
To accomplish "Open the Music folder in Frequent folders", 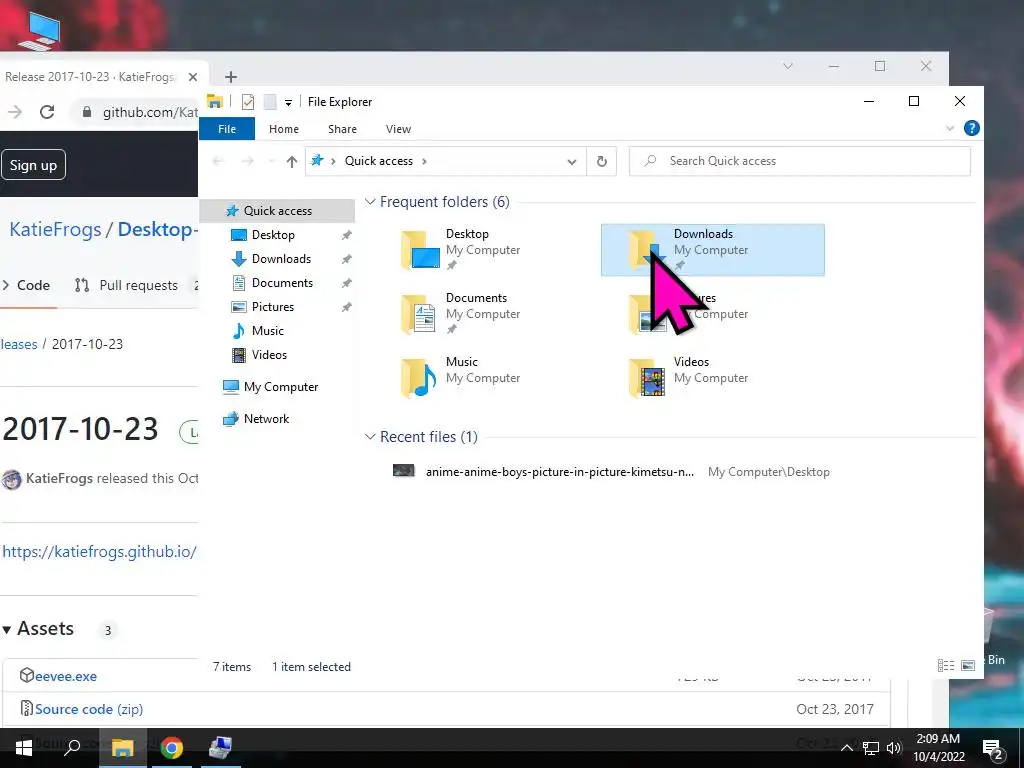I will (460, 377).
